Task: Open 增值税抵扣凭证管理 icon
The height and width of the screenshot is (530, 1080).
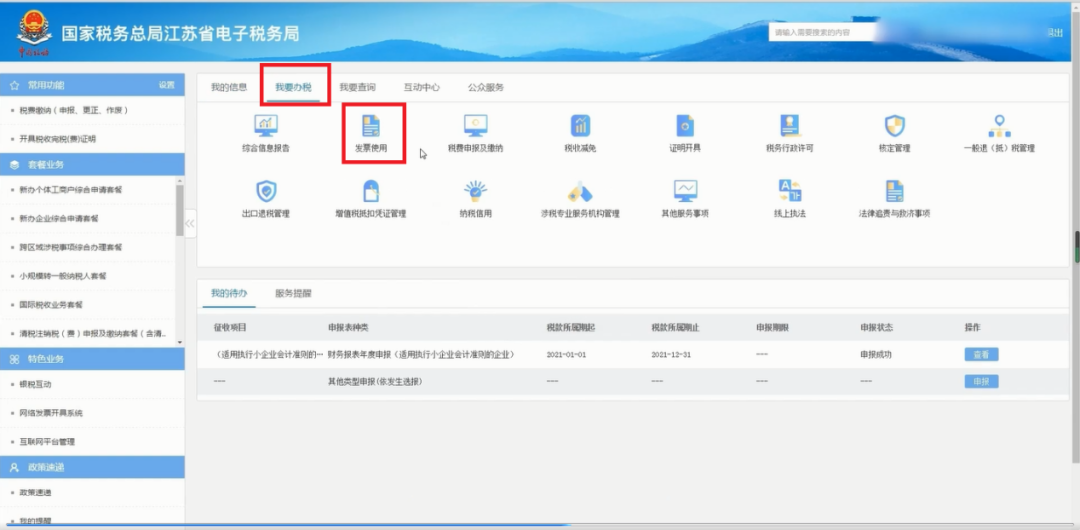Action: (x=371, y=191)
